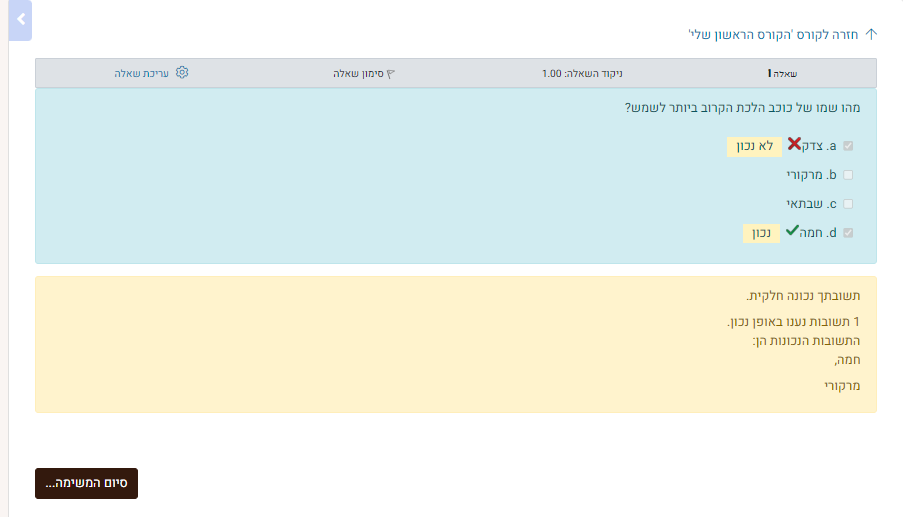Click the up arrow icon by חזרה לקורס
This screenshot has height=517, width=903.
(x=871, y=35)
